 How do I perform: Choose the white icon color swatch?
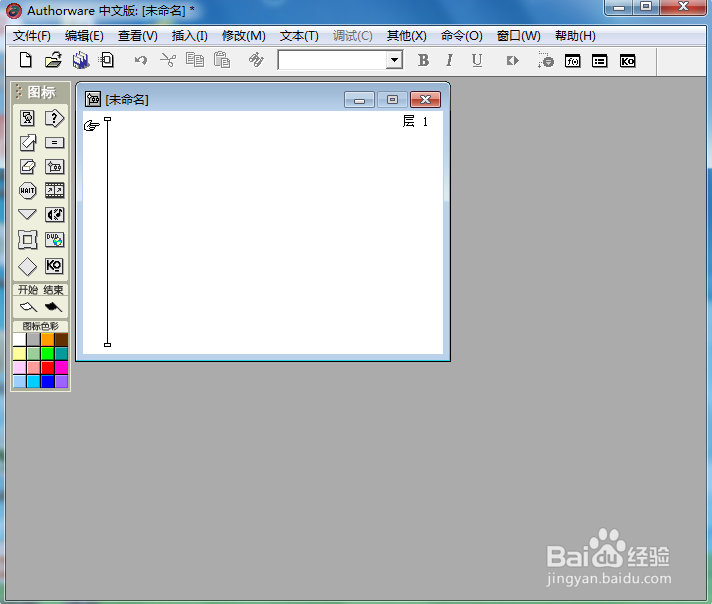20,339
